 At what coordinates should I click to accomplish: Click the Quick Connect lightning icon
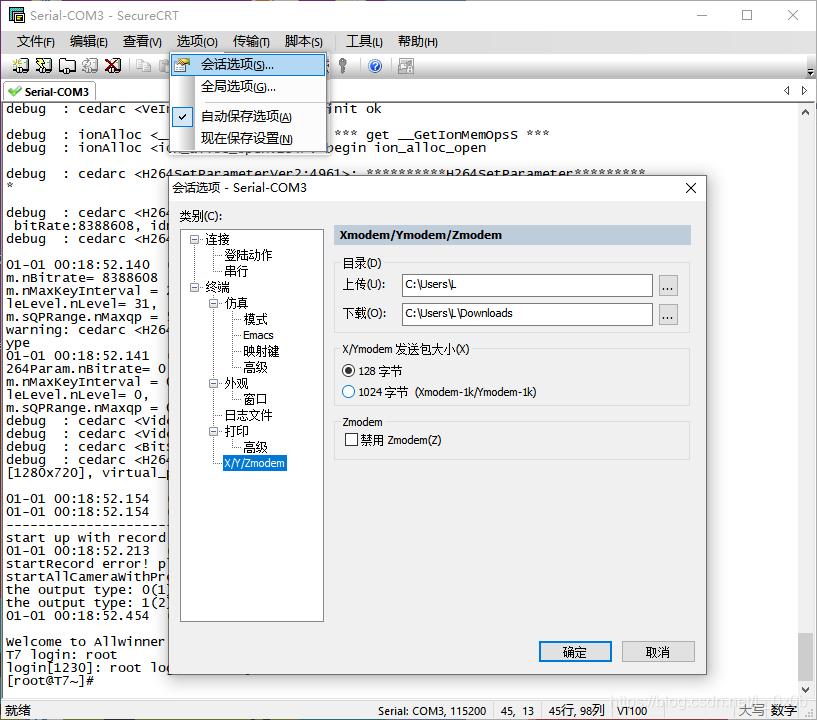click(x=44, y=66)
